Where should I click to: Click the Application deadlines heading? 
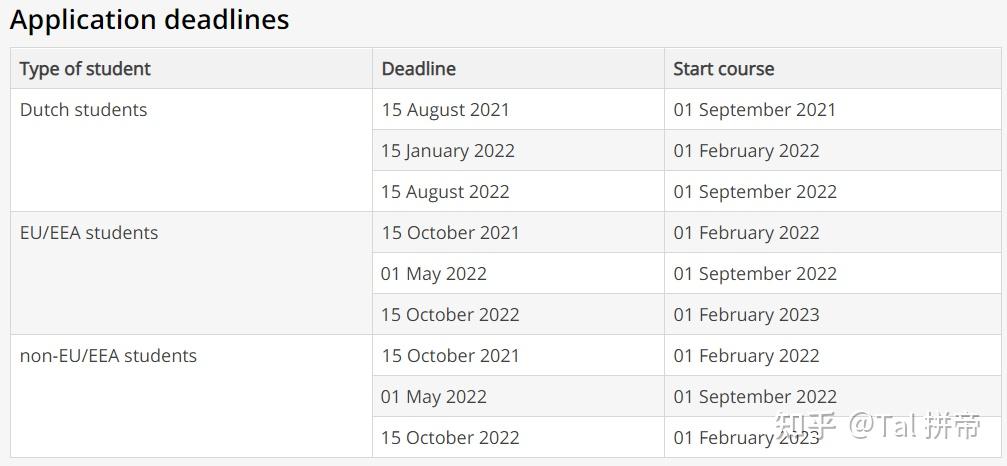tap(150, 20)
